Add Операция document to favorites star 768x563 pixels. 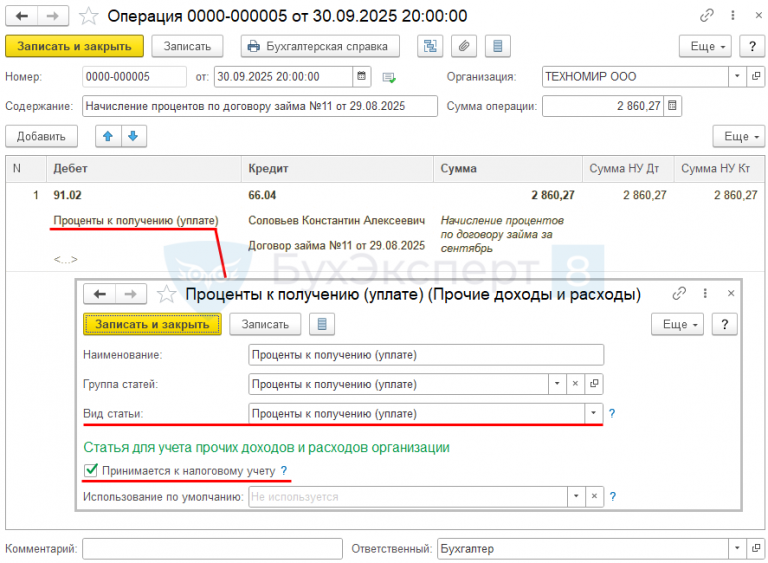(89, 16)
